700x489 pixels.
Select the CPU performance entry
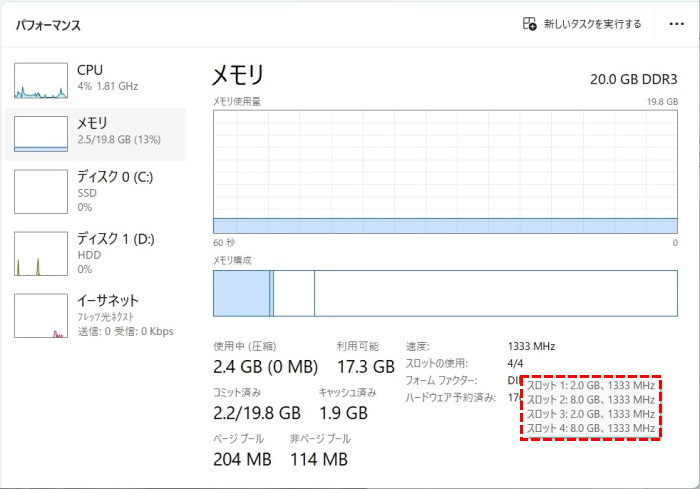(x=96, y=80)
